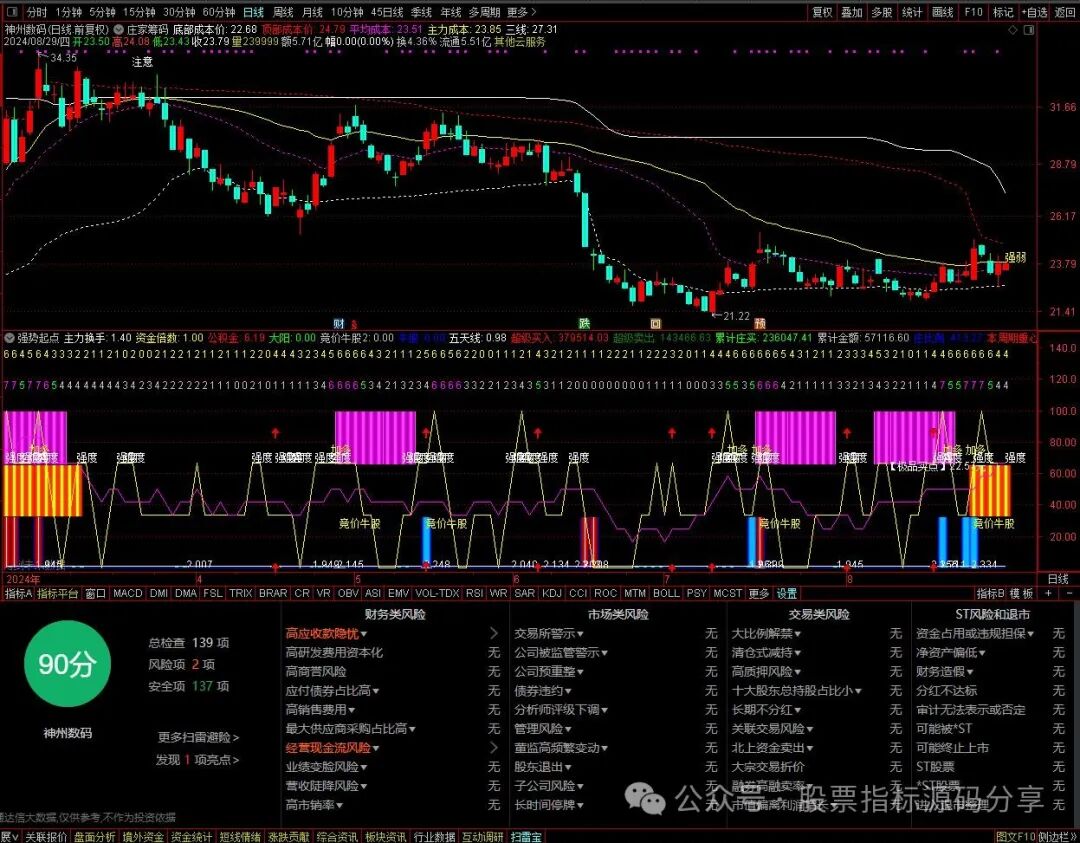
Task: Click the round icon before 庄家筹码
Action: 118,30
